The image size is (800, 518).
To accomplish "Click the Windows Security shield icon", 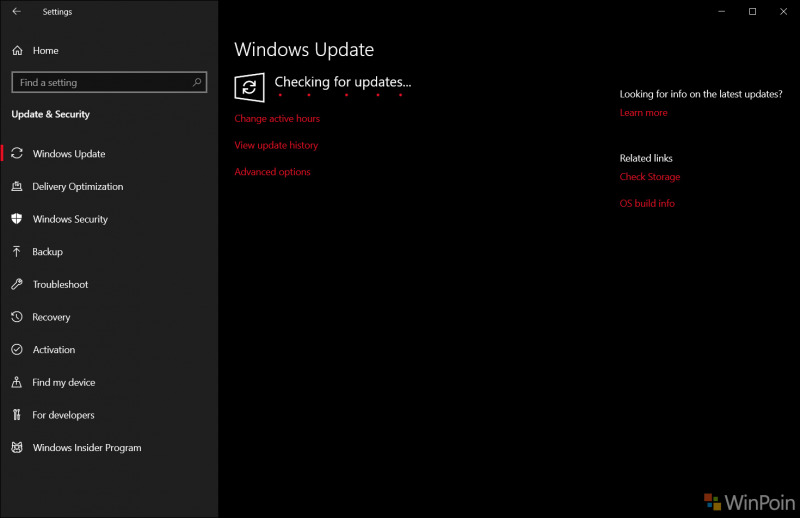I will (x=17, y=219).
